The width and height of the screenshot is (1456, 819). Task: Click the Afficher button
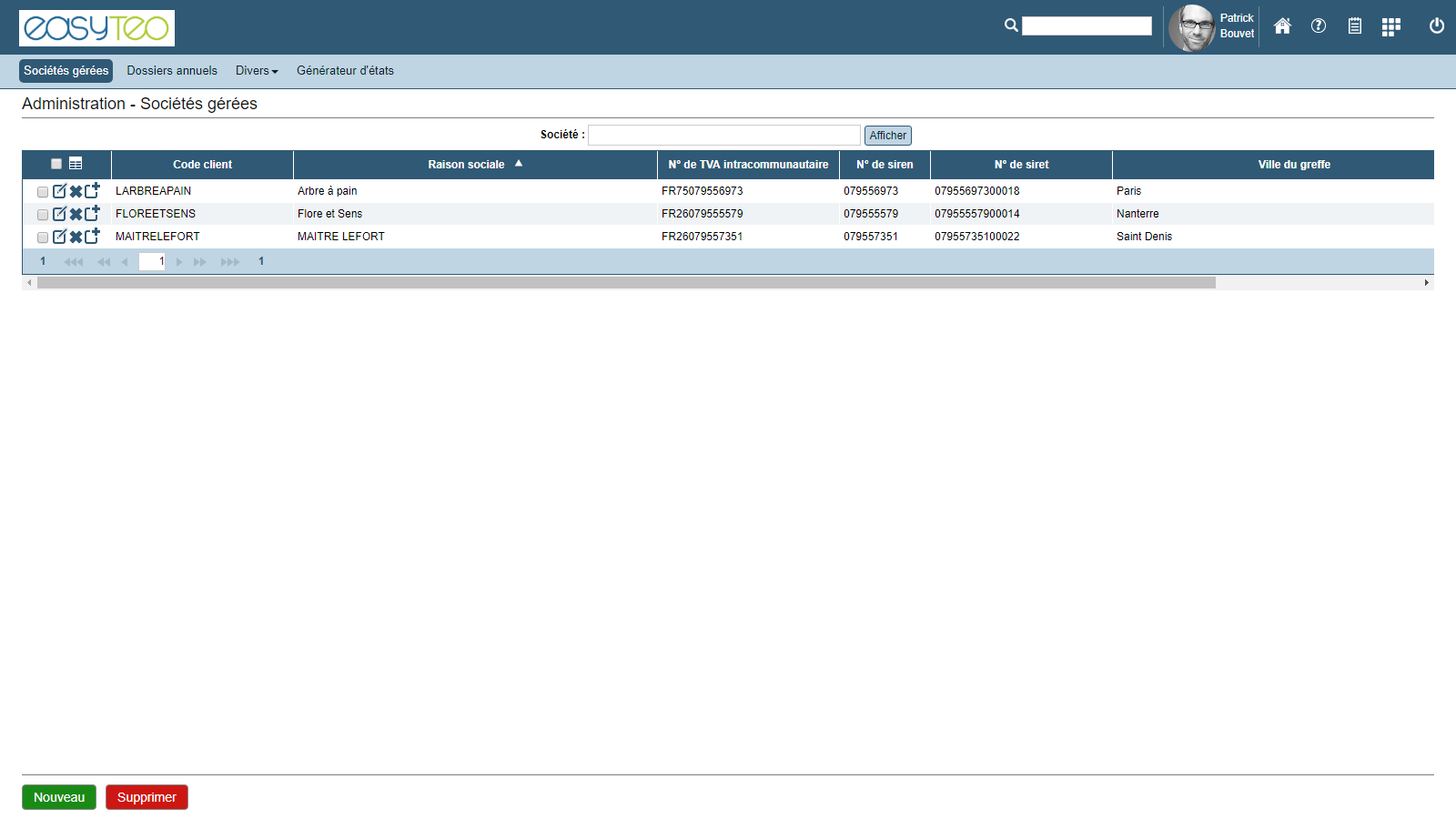coord(887,136)
